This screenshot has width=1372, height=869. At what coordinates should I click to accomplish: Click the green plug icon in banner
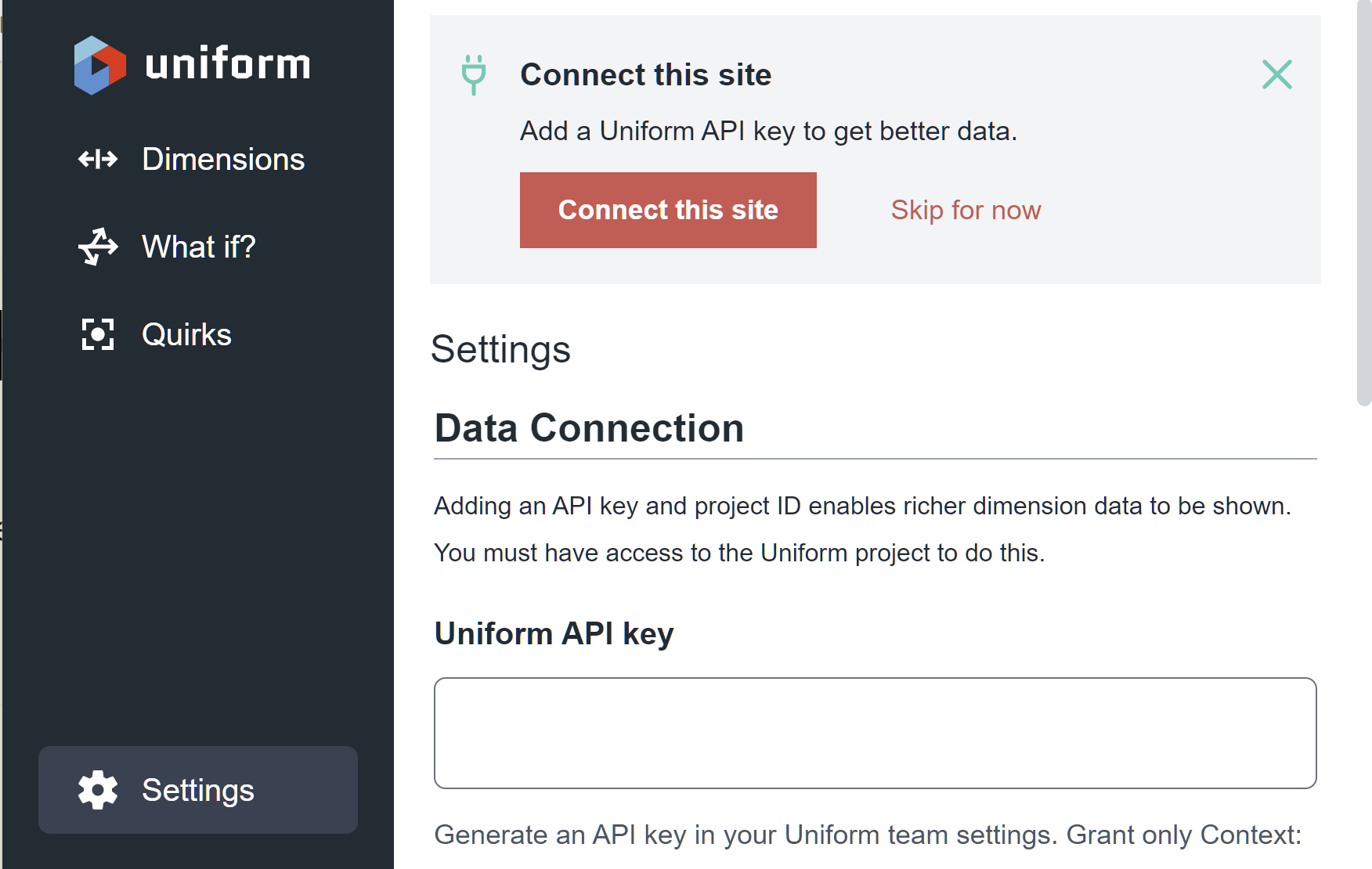(x=474, y=75)
